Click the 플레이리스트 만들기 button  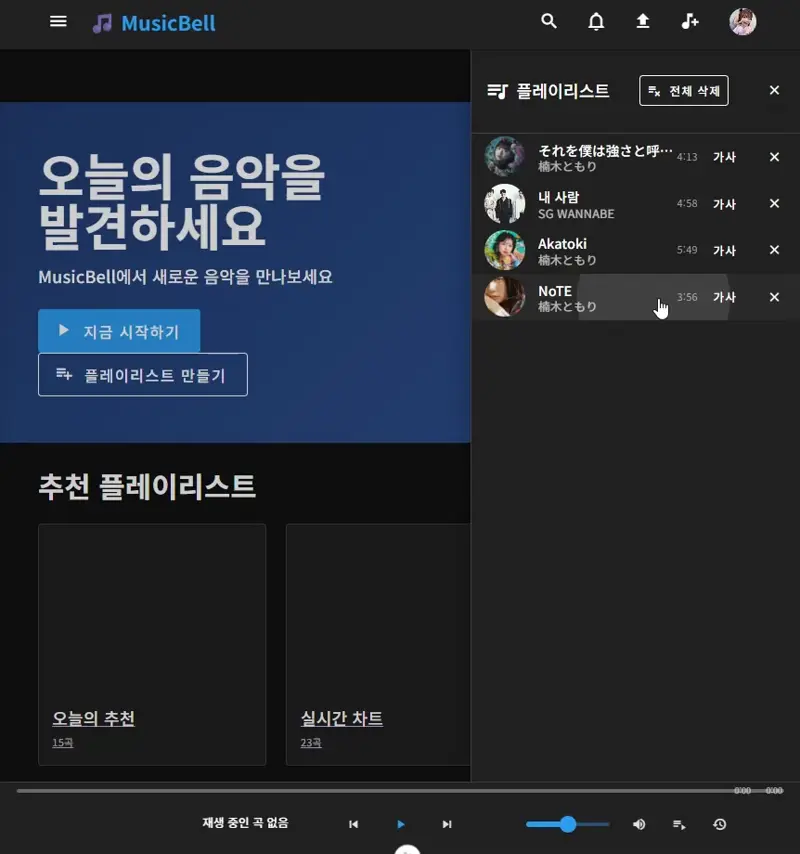pos(142,375)
